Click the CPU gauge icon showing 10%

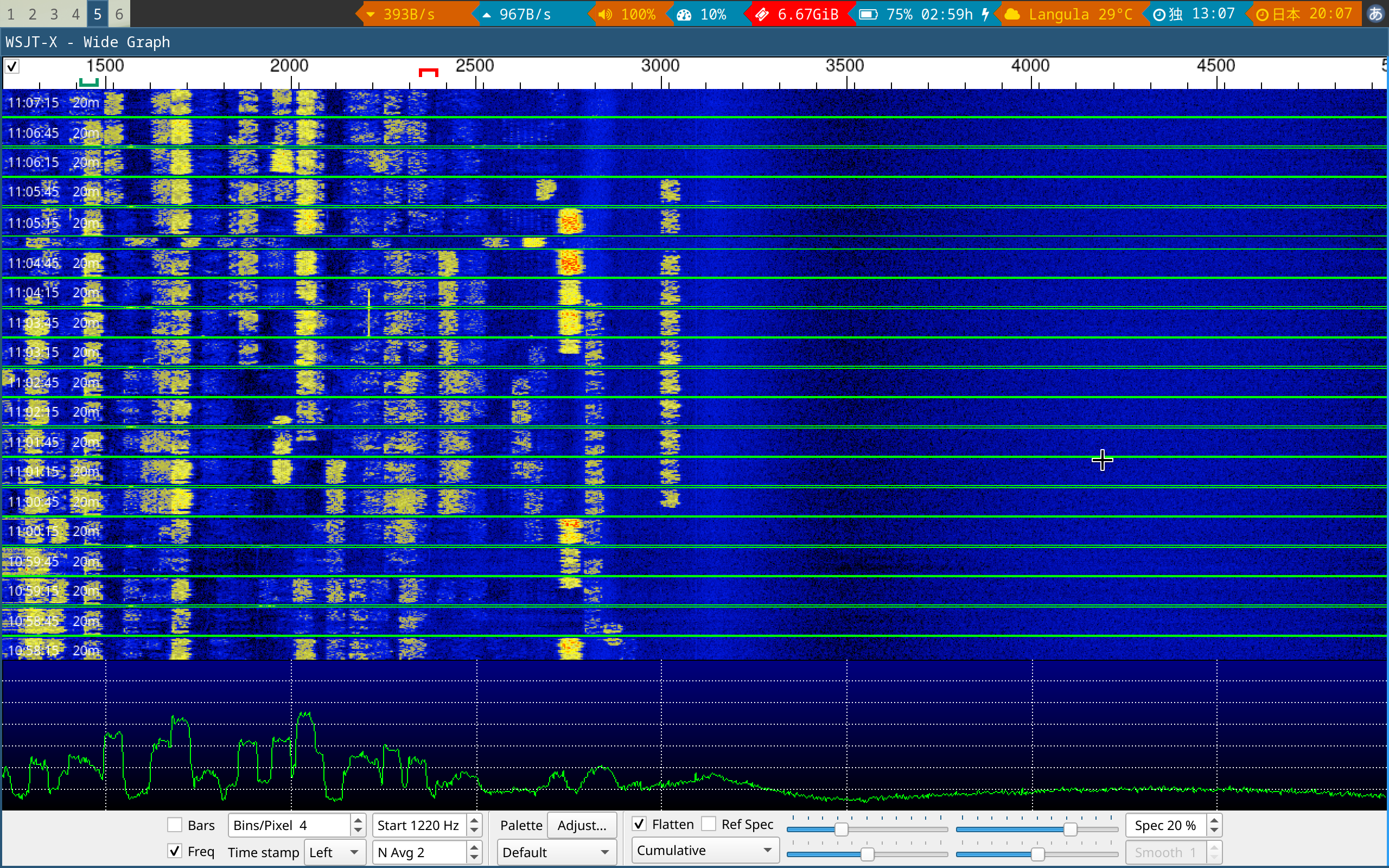[x=684, y=14]
